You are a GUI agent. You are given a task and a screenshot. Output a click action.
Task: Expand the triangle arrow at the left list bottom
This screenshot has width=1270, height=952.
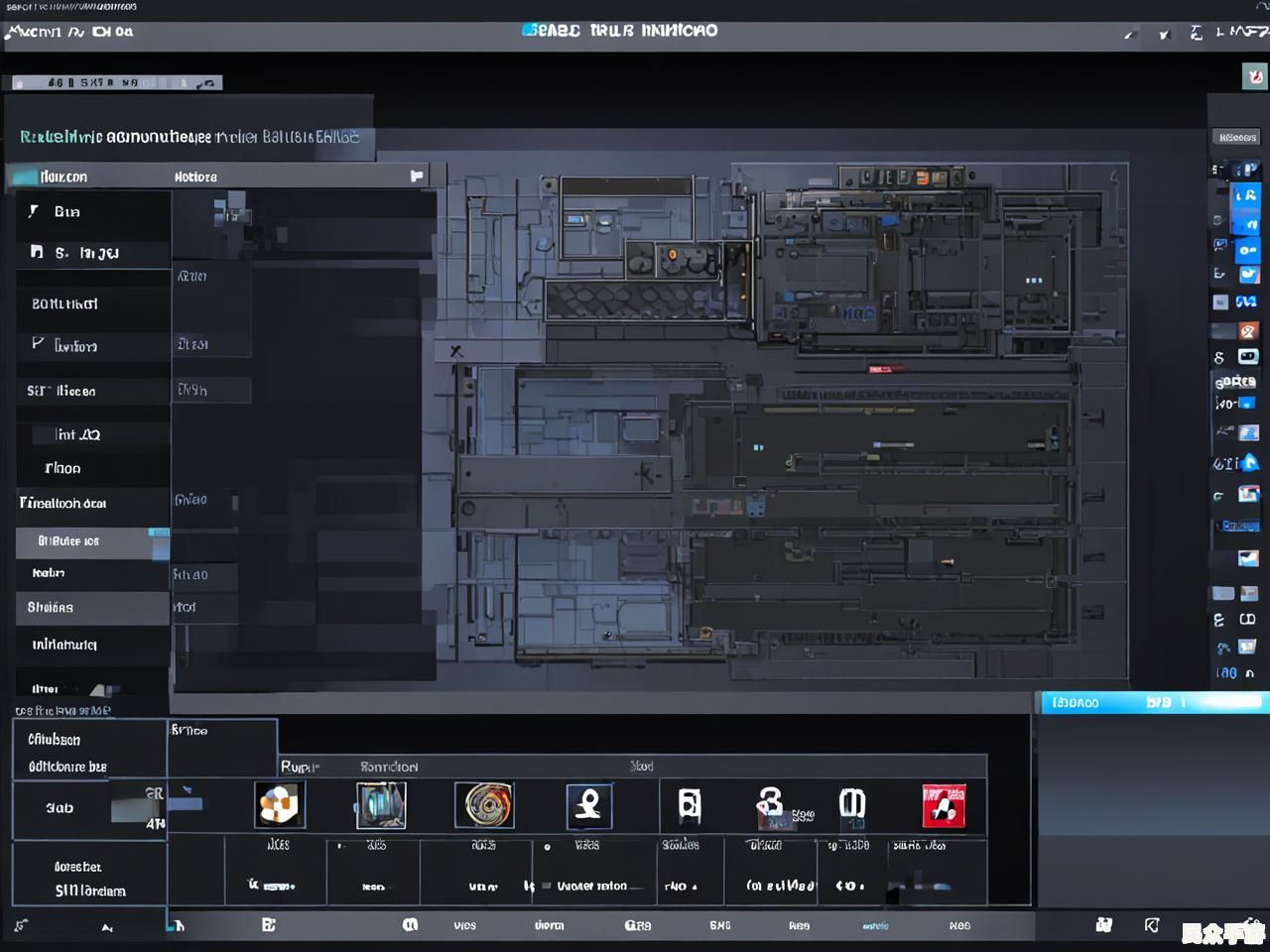[100, 689]
